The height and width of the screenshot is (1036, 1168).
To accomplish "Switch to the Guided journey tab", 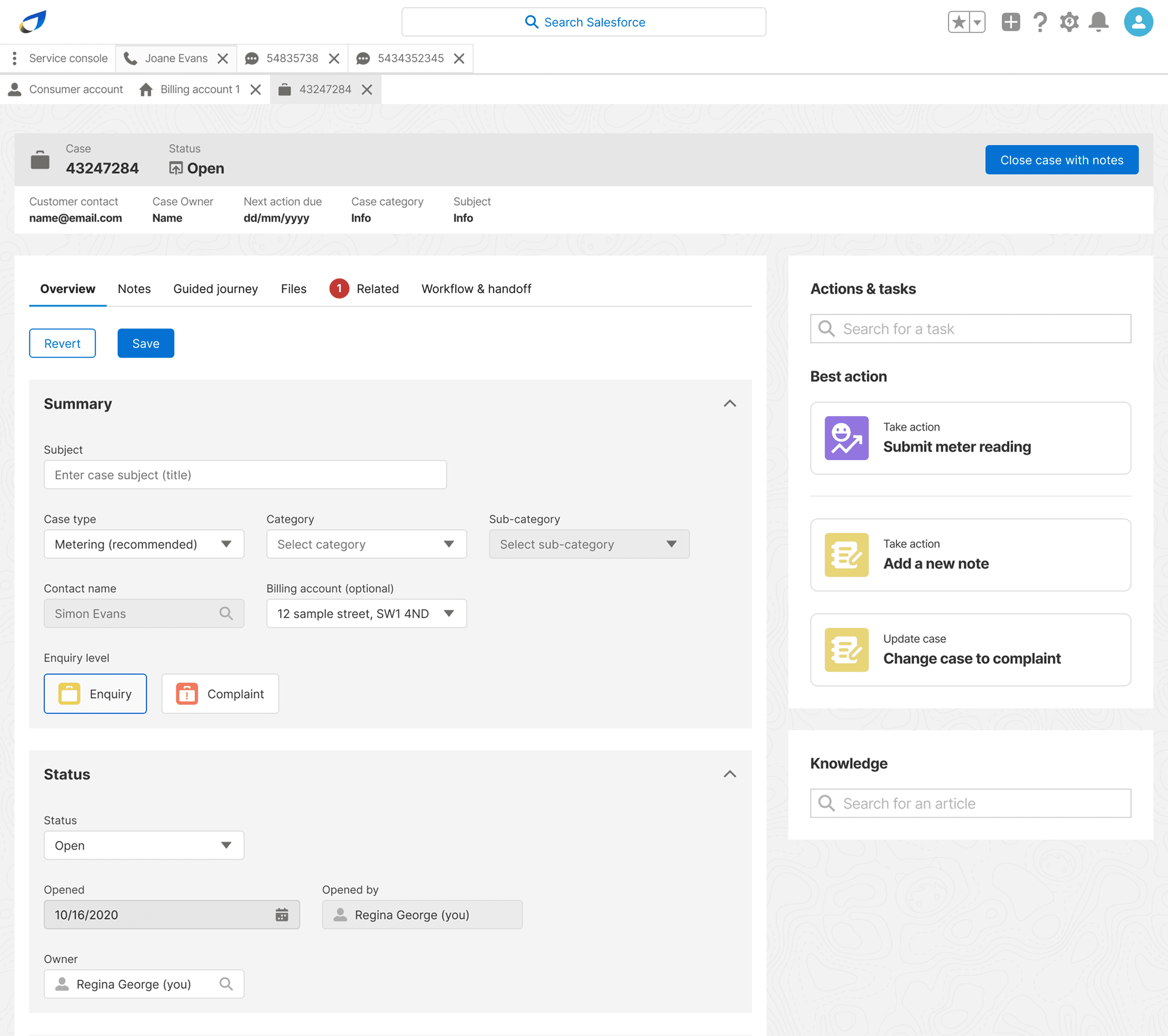I will 215,289.
